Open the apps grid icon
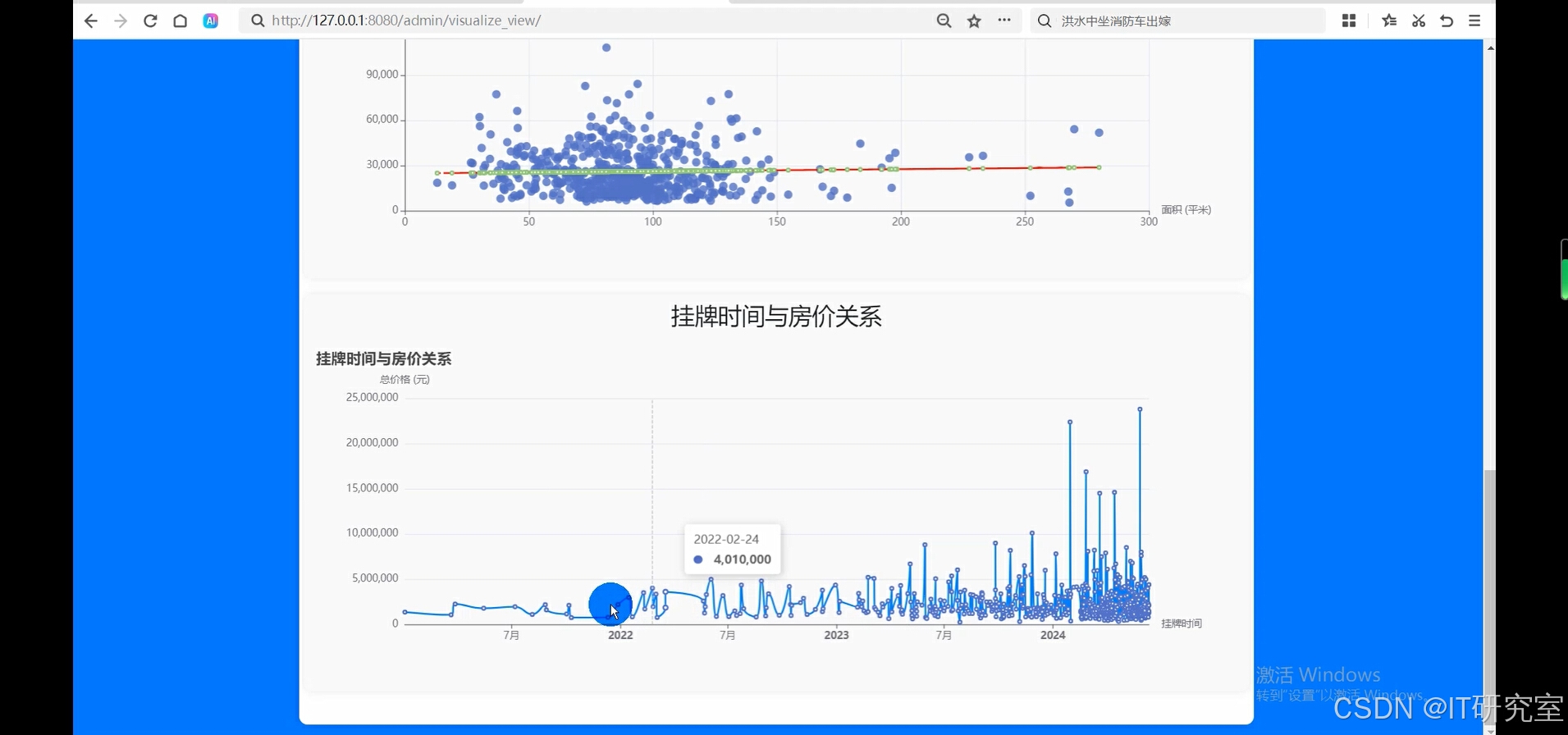 coord(1349,21)
